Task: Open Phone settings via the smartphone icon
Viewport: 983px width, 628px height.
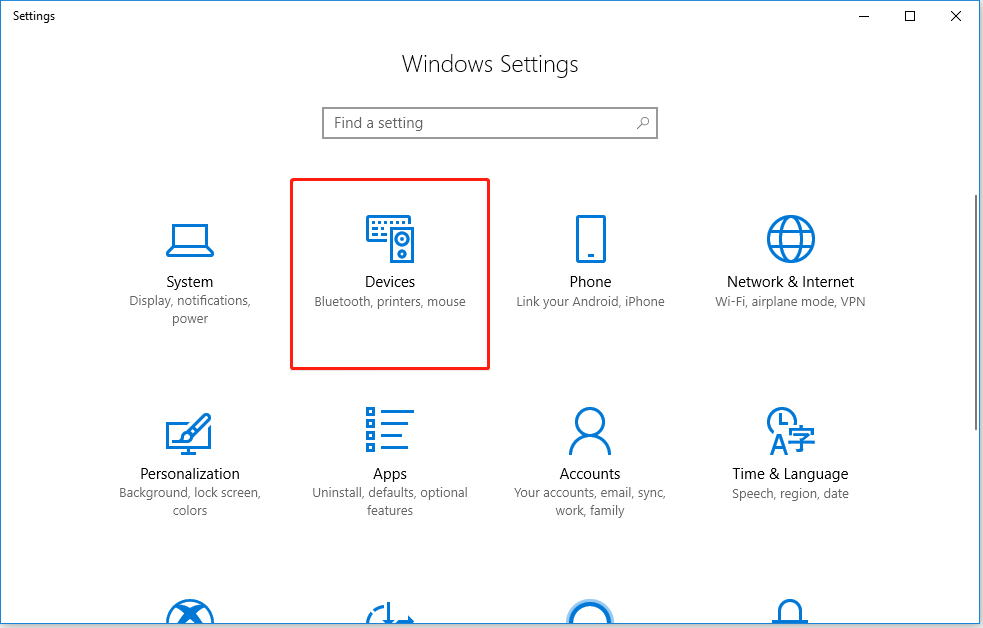Action: pos(590,240)
